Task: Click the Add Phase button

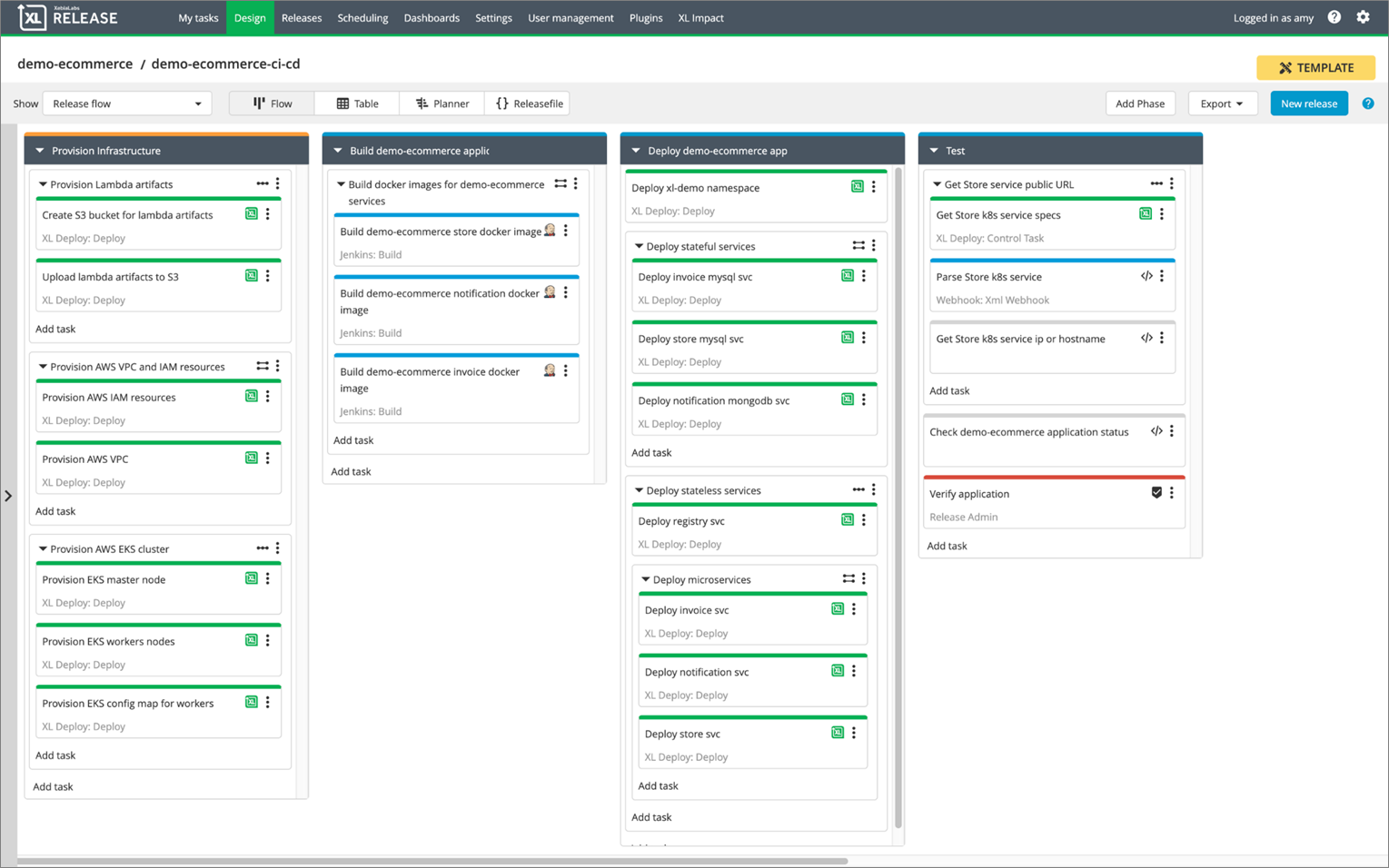Action: click(1139, 104)
